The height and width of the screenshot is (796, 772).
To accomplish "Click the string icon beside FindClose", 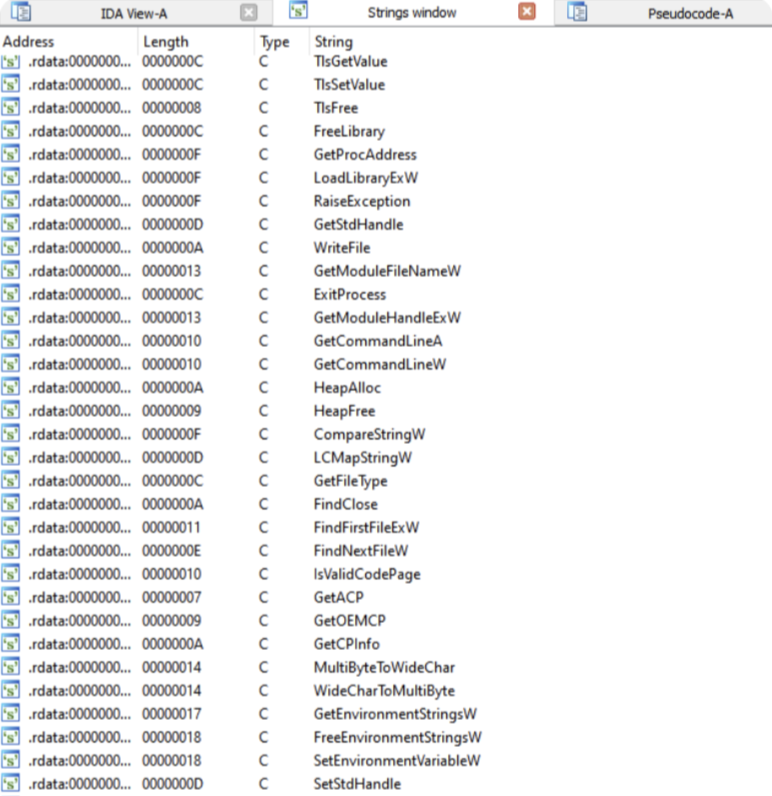I will (x=11, y=505).
